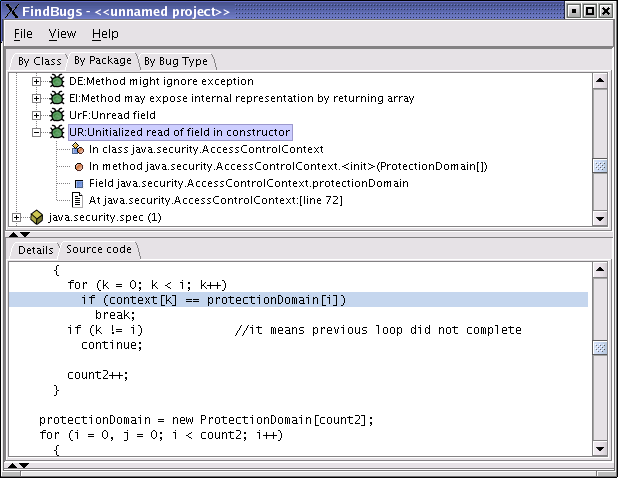Minimize the FindBugs window
The width and height of the screenshot is (618, 478).
click(574, 11)
